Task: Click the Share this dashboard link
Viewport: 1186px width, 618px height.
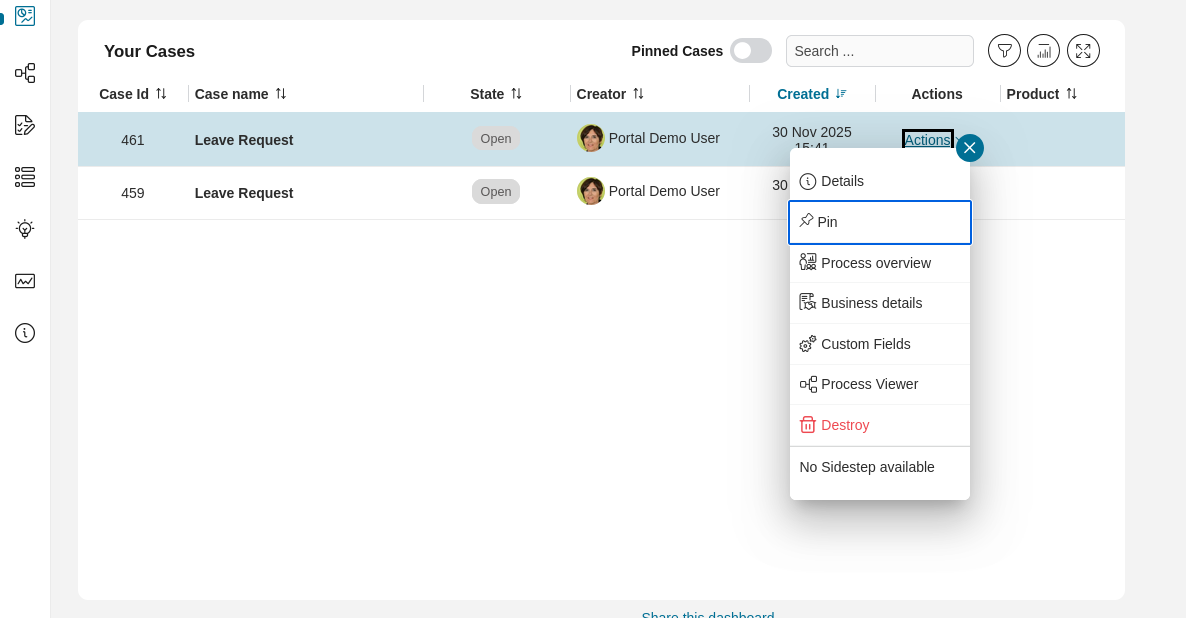Action: coord(708,615)
